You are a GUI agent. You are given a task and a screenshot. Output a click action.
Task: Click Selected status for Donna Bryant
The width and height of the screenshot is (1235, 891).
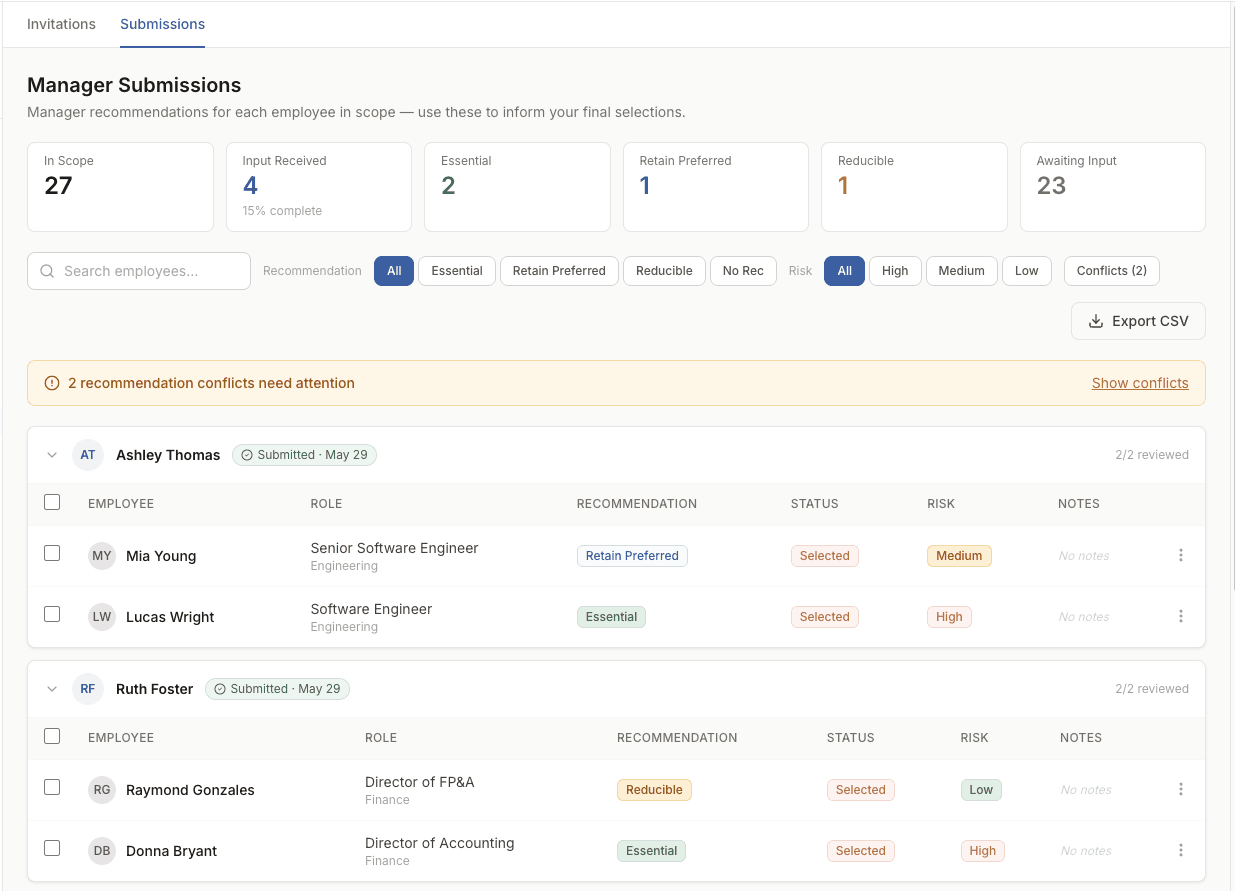[861, 851]
